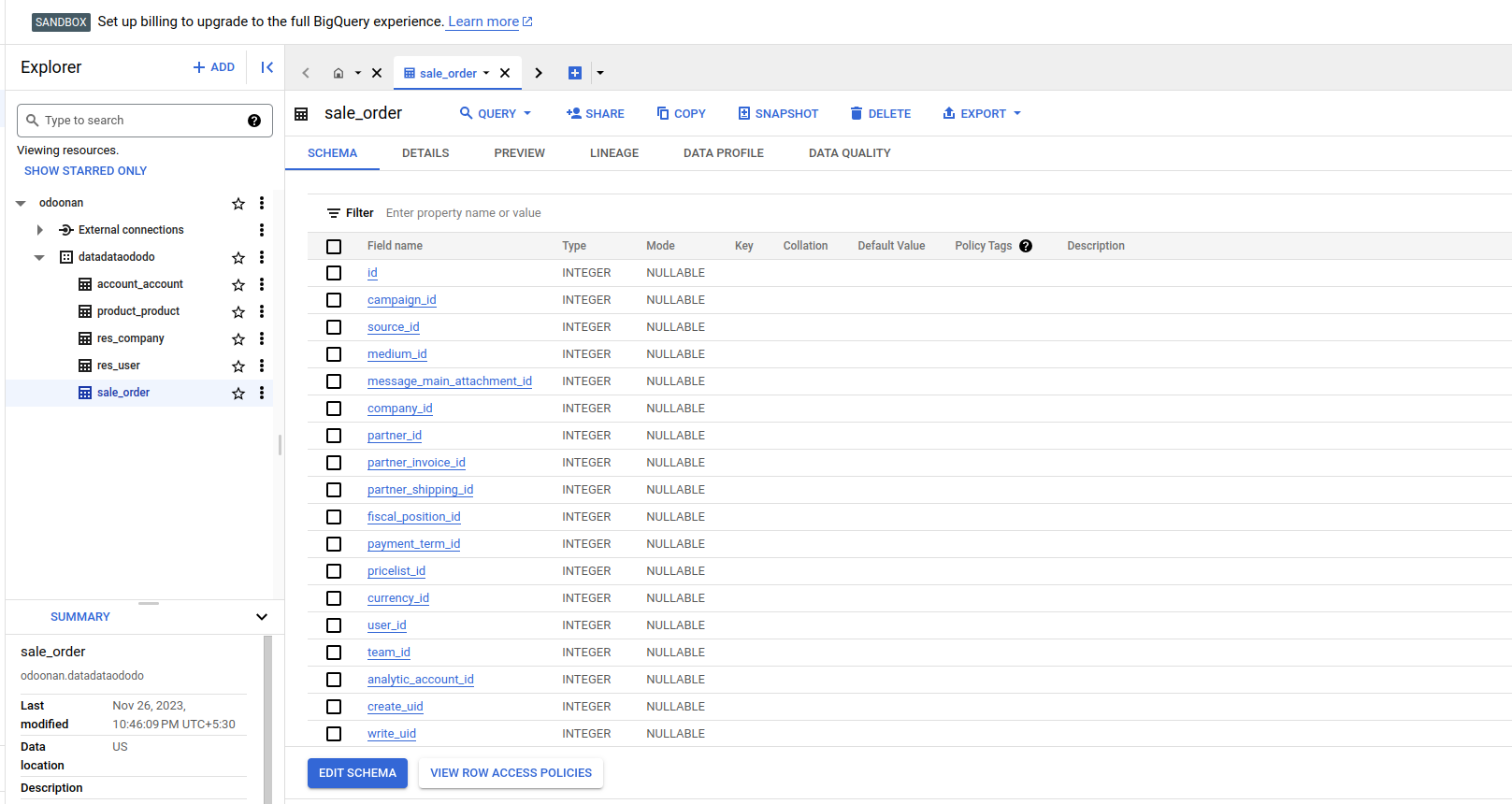Click the DELETE table button
Viewport: 1512px width, 804px height.
(x=880, y=113)
